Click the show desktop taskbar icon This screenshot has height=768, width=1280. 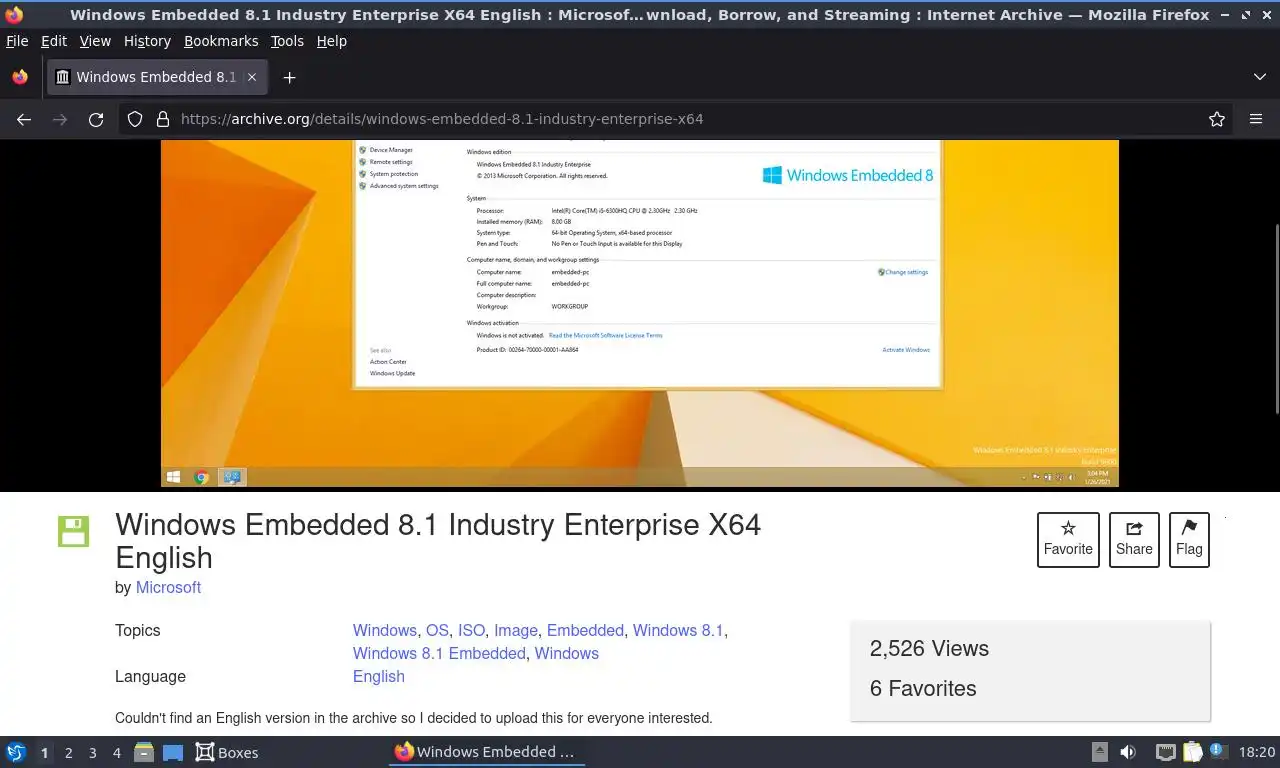173,752
